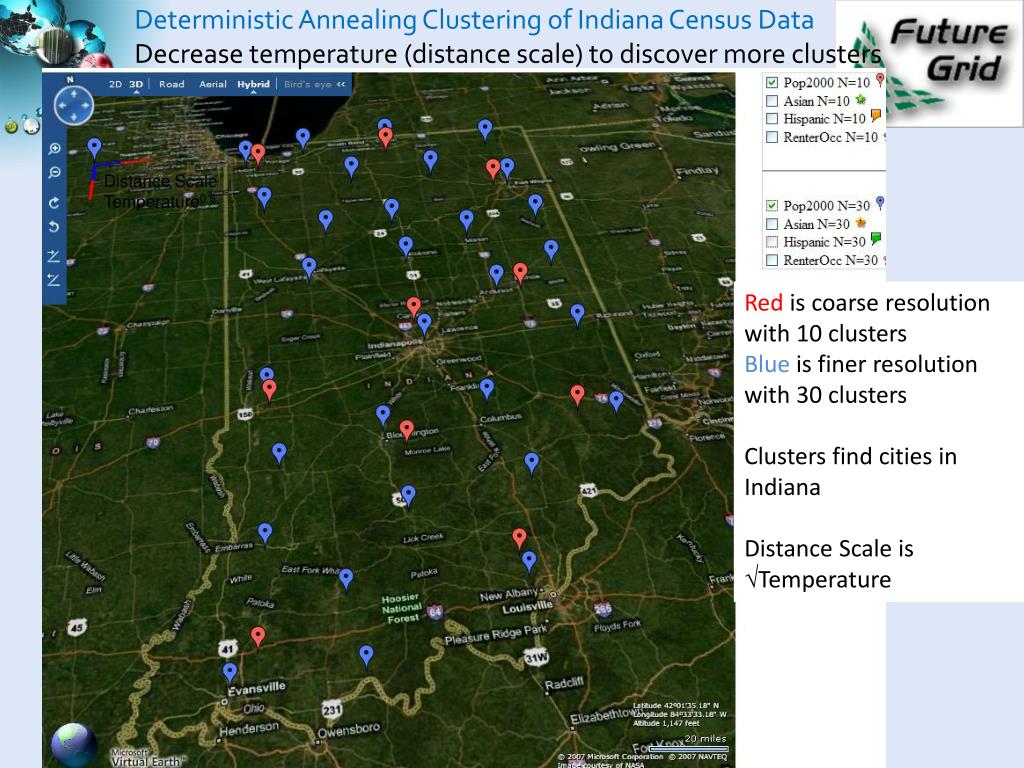The height and width of the screenshot is (768, 1024).
Task: Click the red pin at Bloomington
Action: pos(407,429)
